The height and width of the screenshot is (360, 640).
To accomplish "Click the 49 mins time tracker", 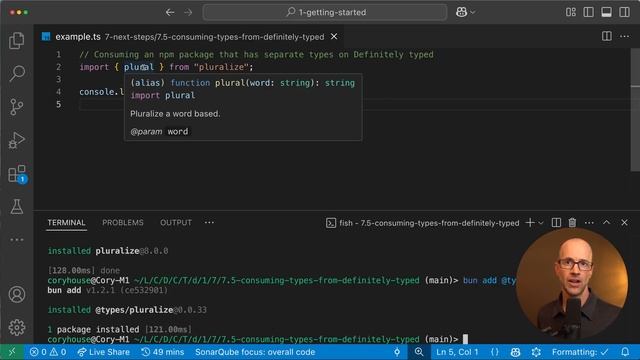I will pos(162,352).
